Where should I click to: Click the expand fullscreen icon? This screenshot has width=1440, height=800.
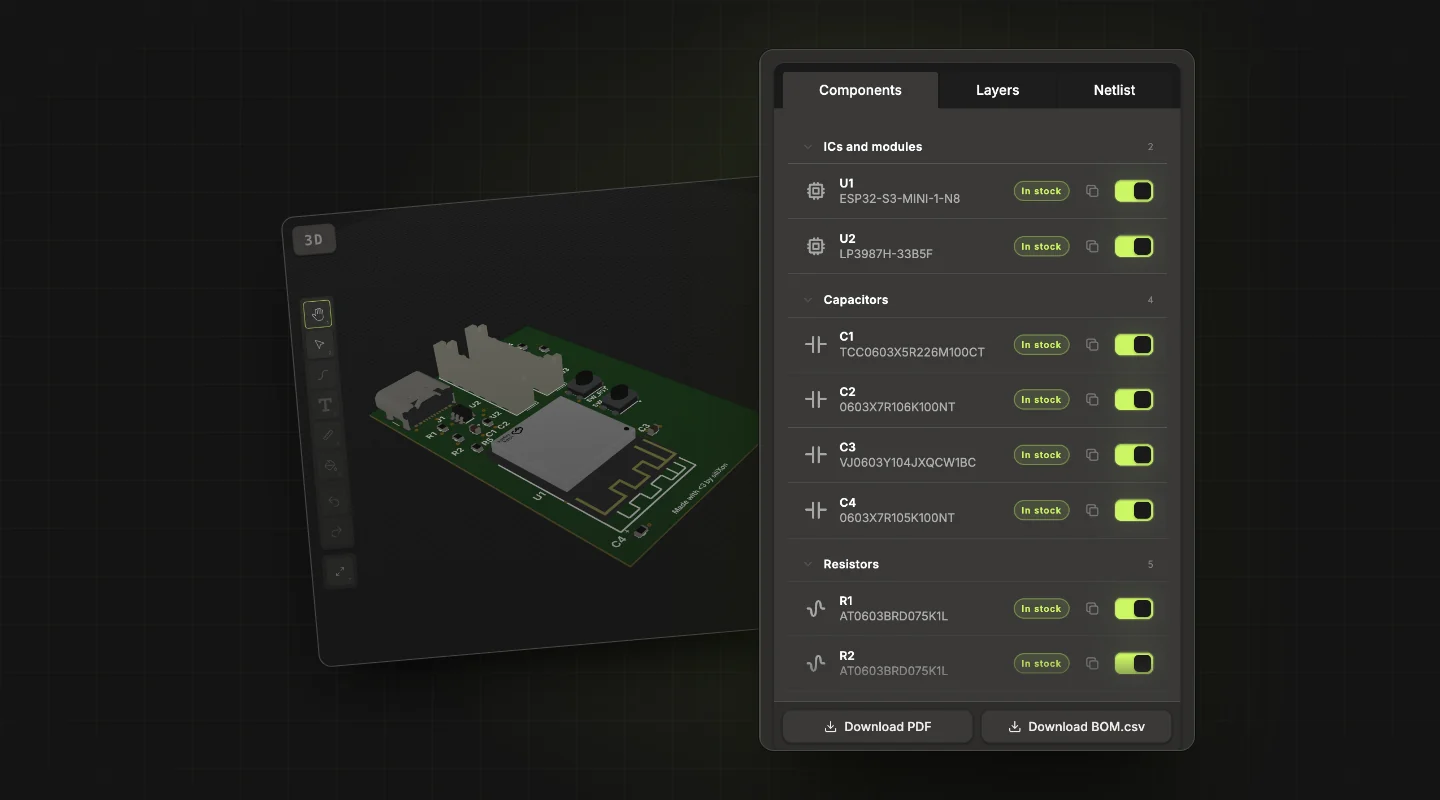[340, 571]
